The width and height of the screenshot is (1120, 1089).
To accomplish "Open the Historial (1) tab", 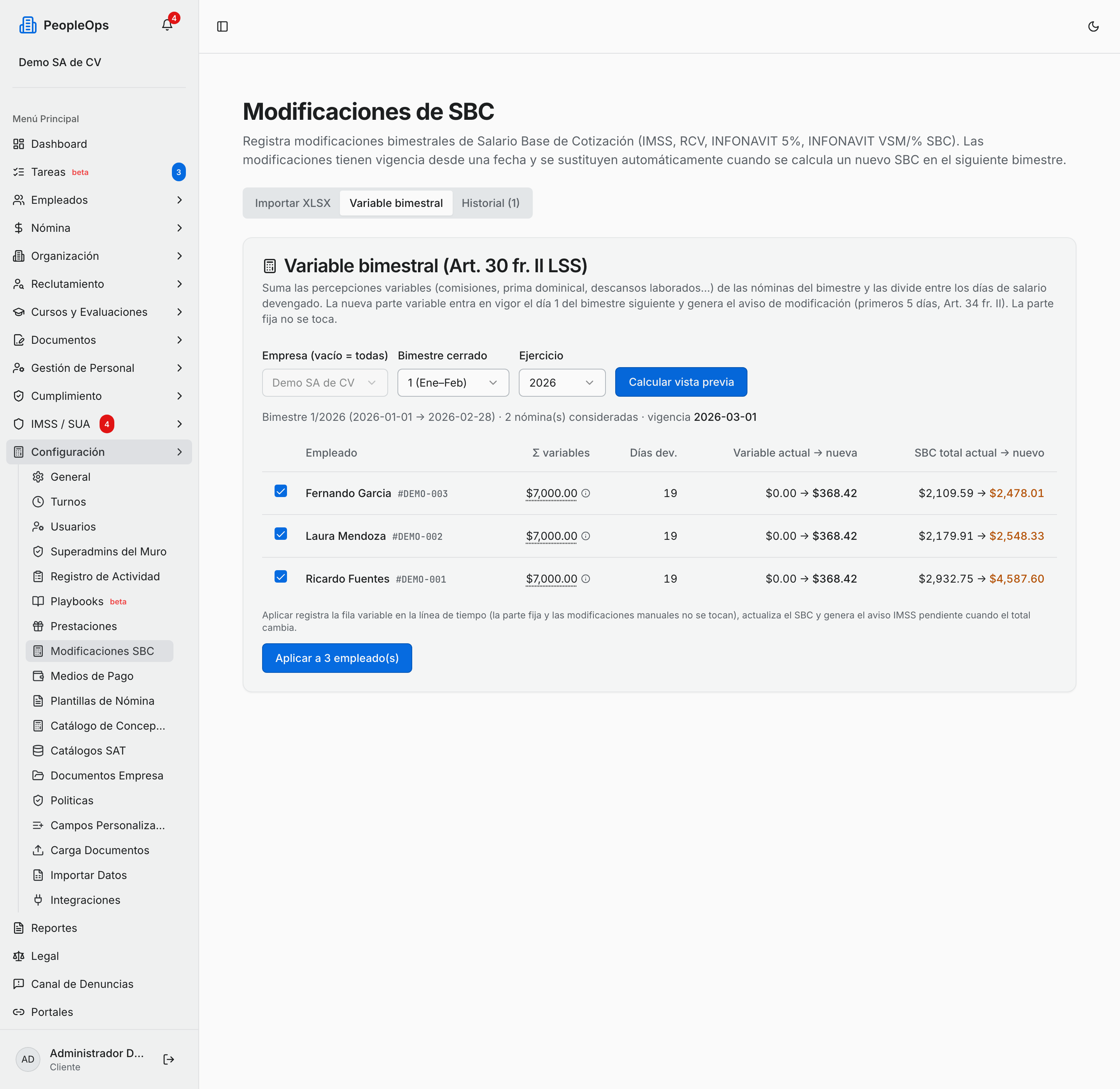I will [490, 203].
